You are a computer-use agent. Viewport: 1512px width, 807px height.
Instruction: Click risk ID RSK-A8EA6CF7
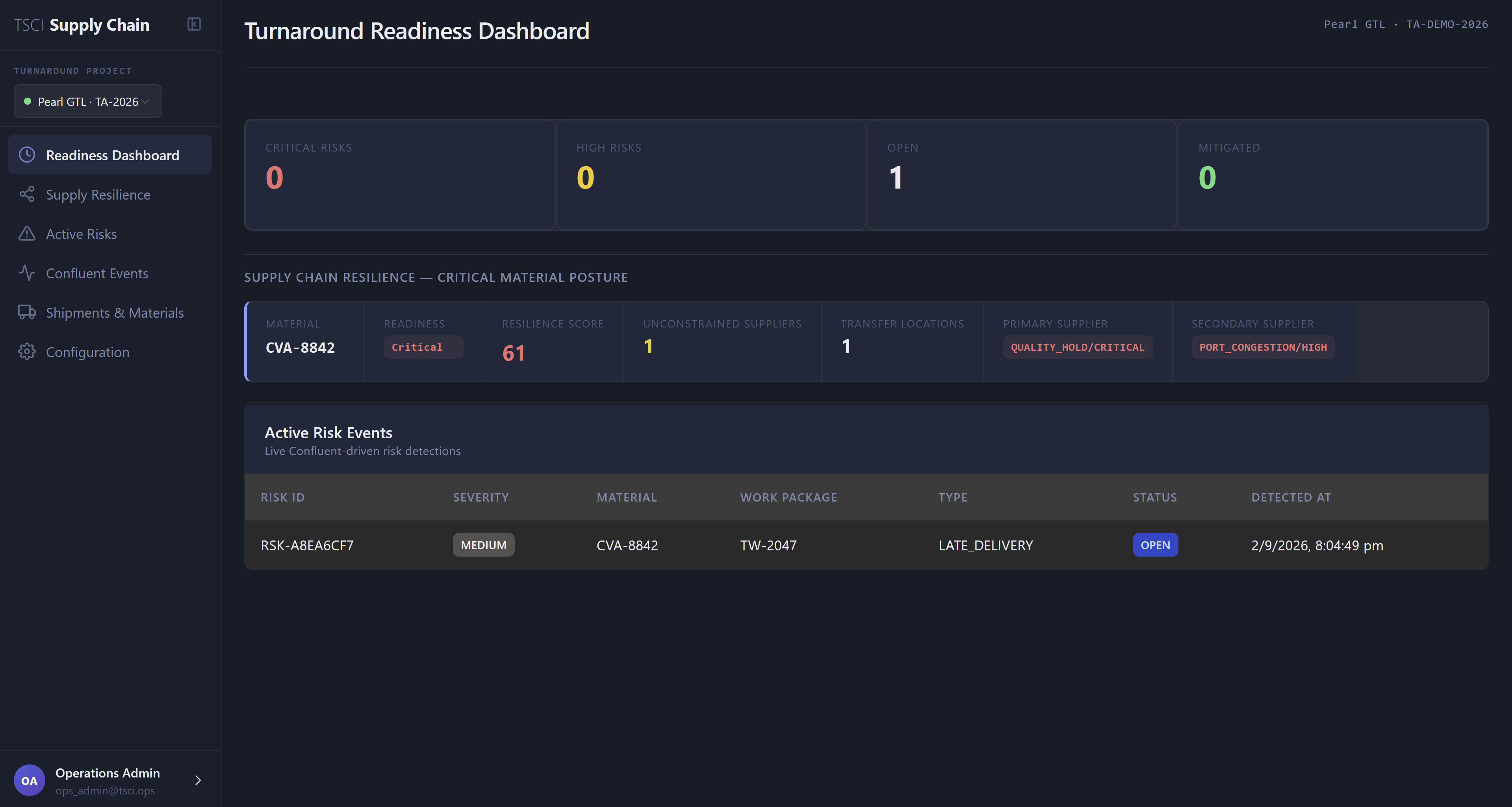pyautogui.click(x=307, y=546)
